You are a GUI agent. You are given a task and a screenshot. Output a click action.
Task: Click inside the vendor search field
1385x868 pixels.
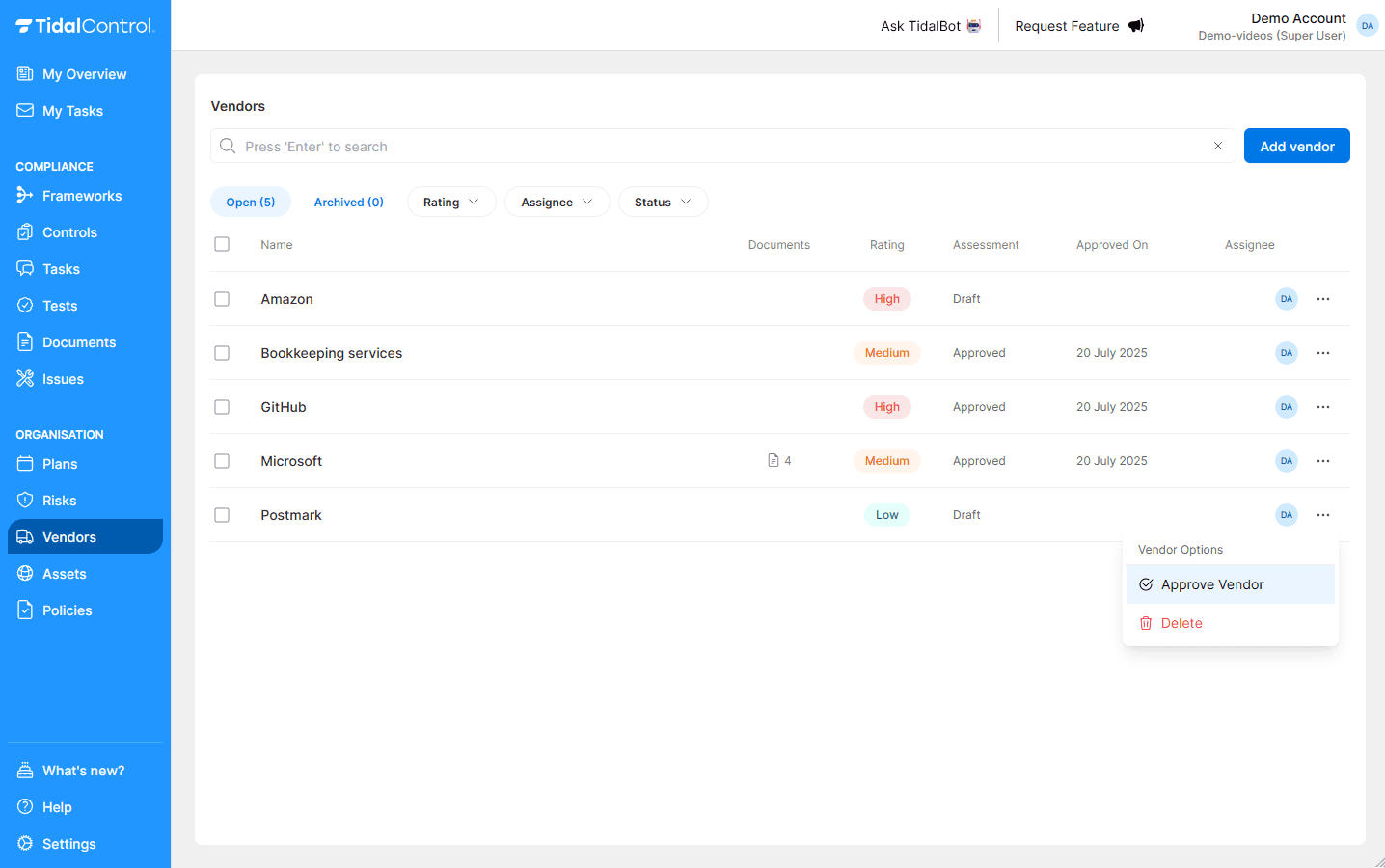tap(675, 146)
